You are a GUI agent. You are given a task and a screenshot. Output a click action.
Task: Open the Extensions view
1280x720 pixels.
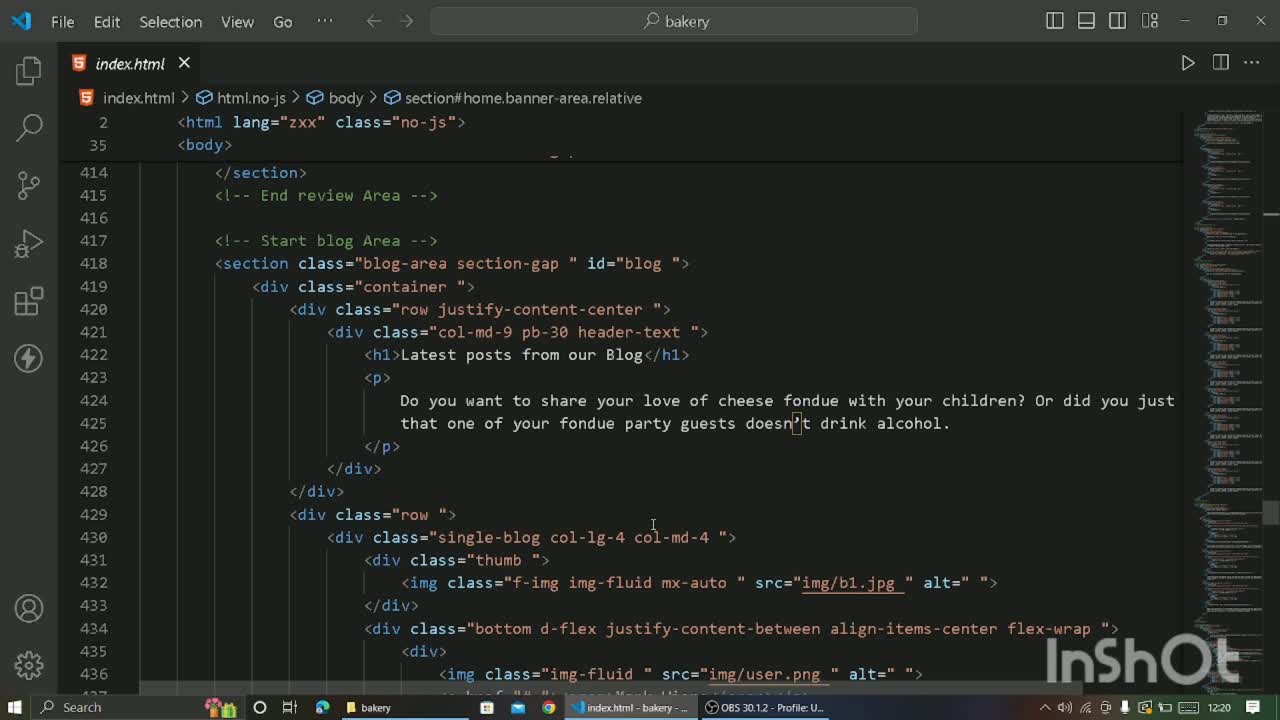[x=29, y=301]
